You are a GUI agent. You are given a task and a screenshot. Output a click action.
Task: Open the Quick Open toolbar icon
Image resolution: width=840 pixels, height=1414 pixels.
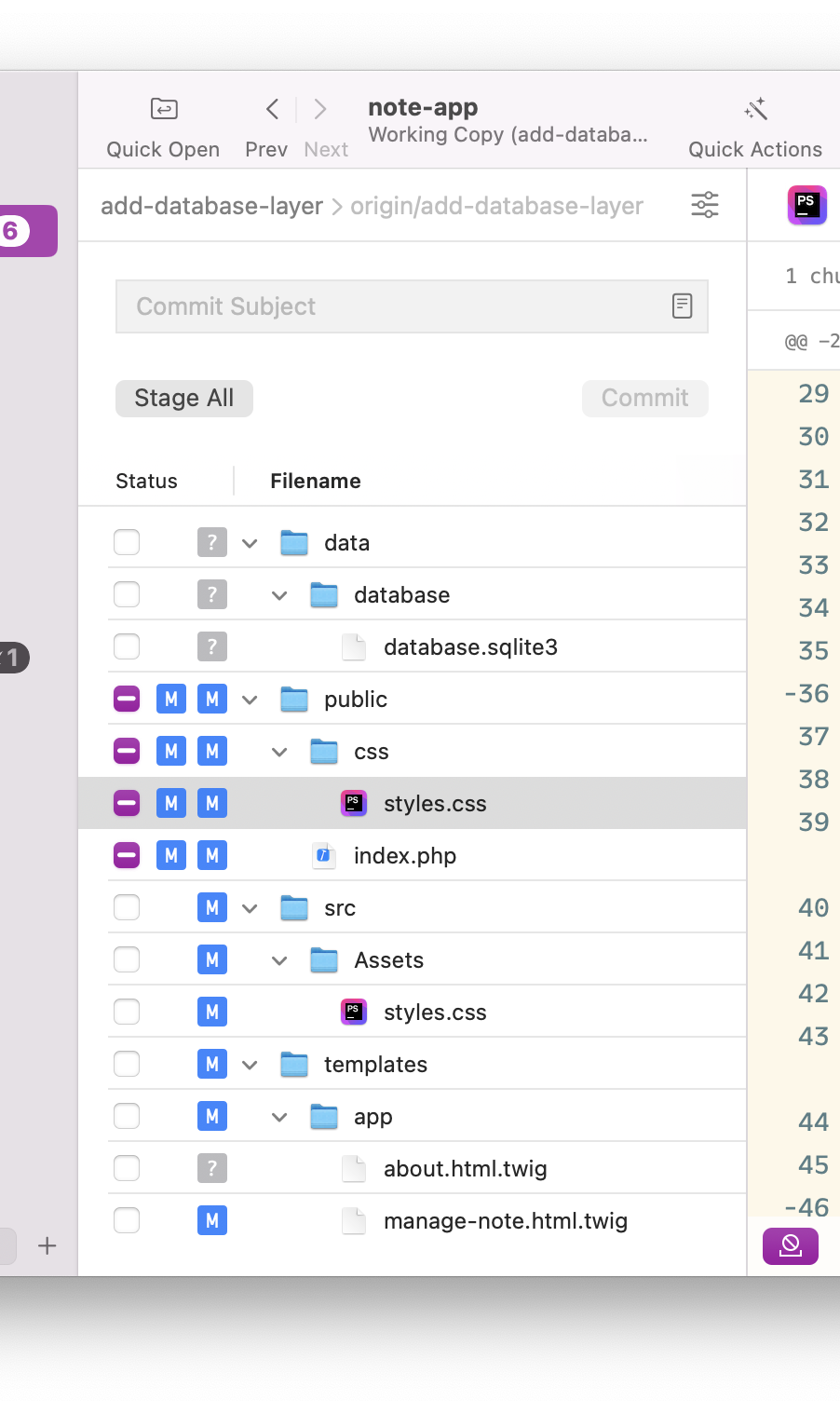[164, 110]
